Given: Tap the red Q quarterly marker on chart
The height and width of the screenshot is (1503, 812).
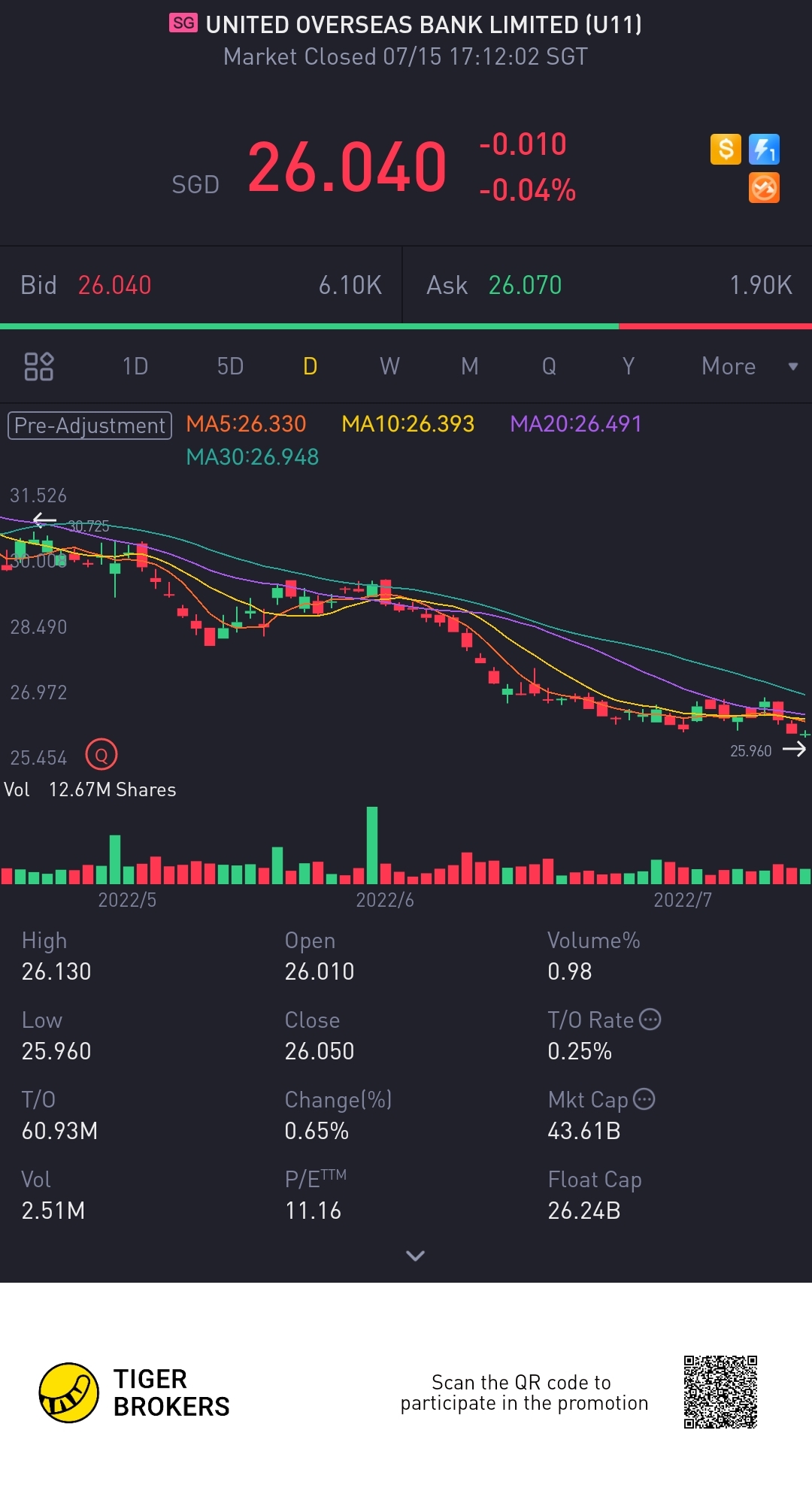Looking at the screenshot, I should coord(101,754).
